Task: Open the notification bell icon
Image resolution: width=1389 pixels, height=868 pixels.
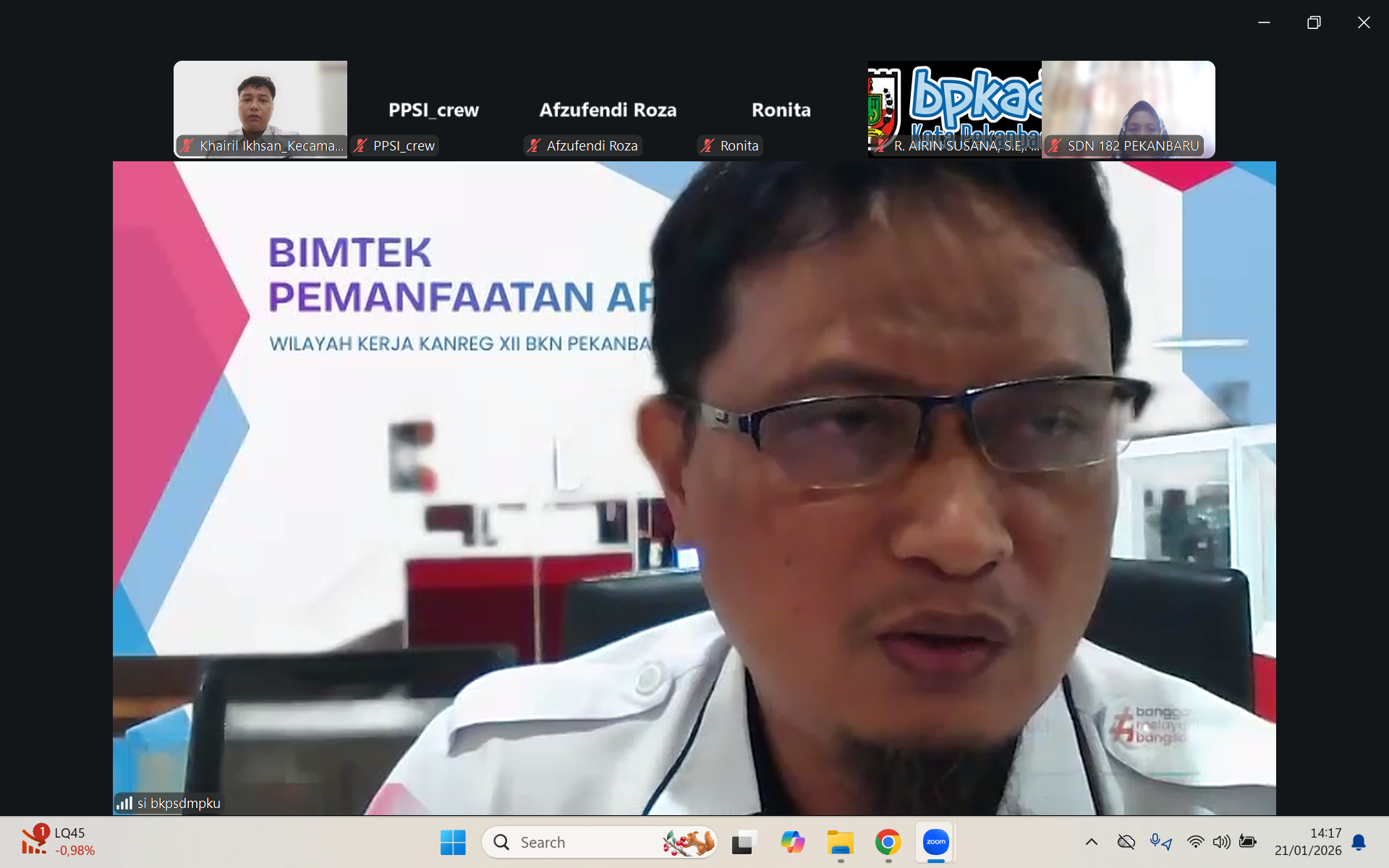Action: pos(1359,843)
